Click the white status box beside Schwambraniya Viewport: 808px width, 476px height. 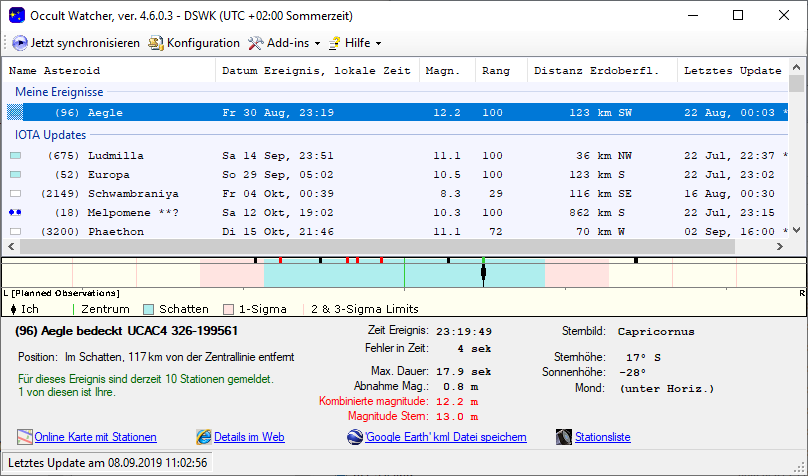[x=15, y=194]
